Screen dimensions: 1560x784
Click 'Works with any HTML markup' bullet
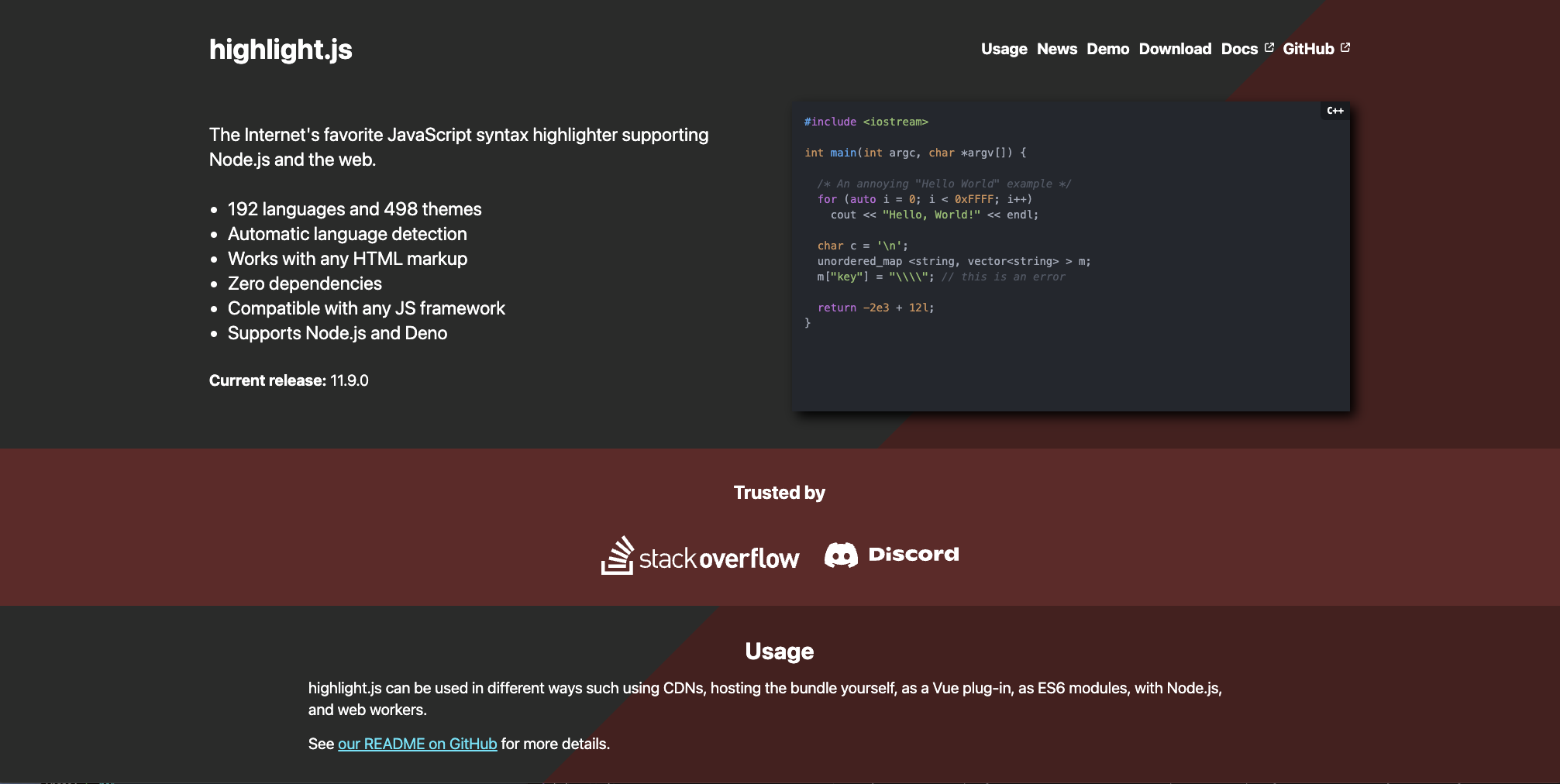tap(347, 259)
